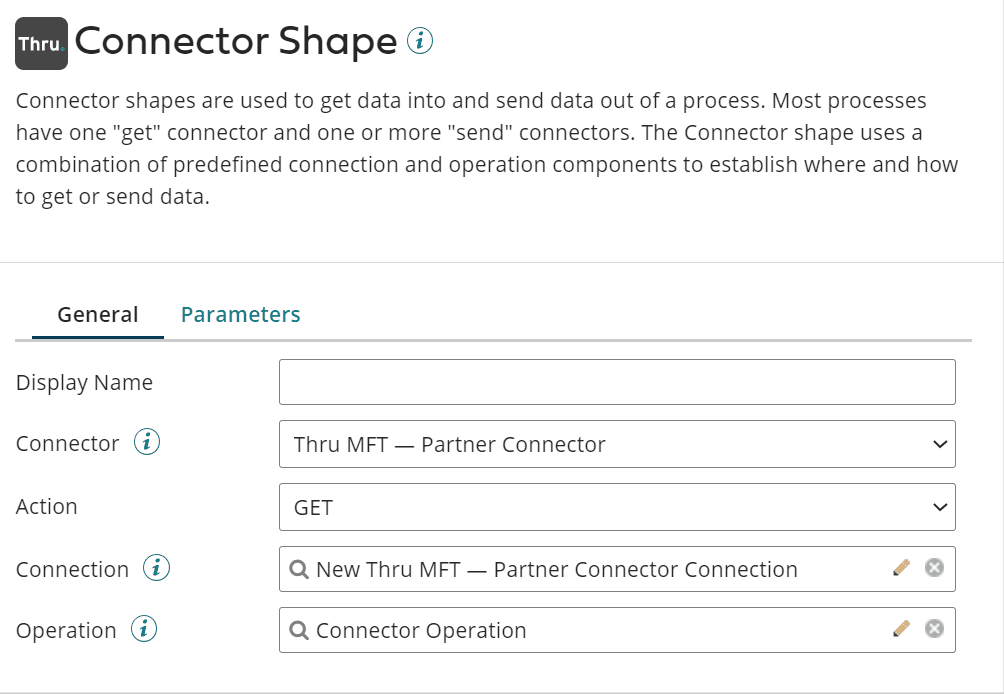The height and width of the screenshot is (694, 1004).
Task: Switch to the General tab
Action: 98,315
